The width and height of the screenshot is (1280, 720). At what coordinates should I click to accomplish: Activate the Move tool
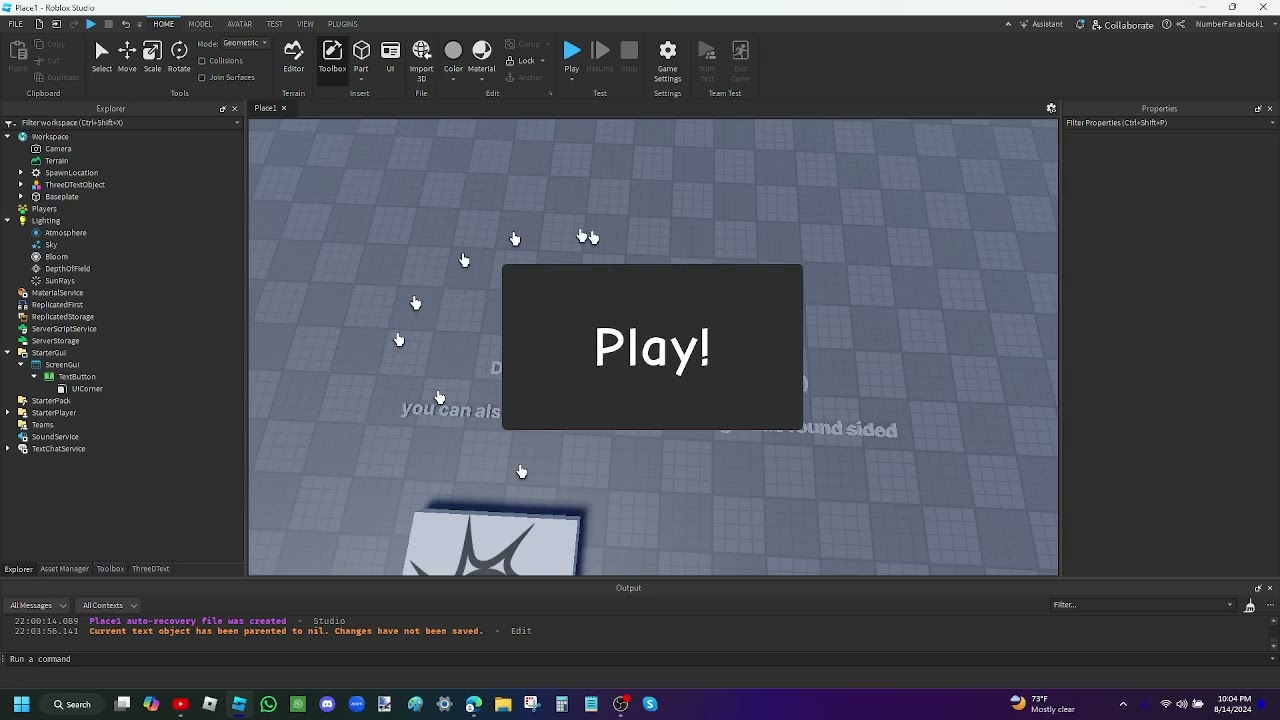[x=127, y=57]
